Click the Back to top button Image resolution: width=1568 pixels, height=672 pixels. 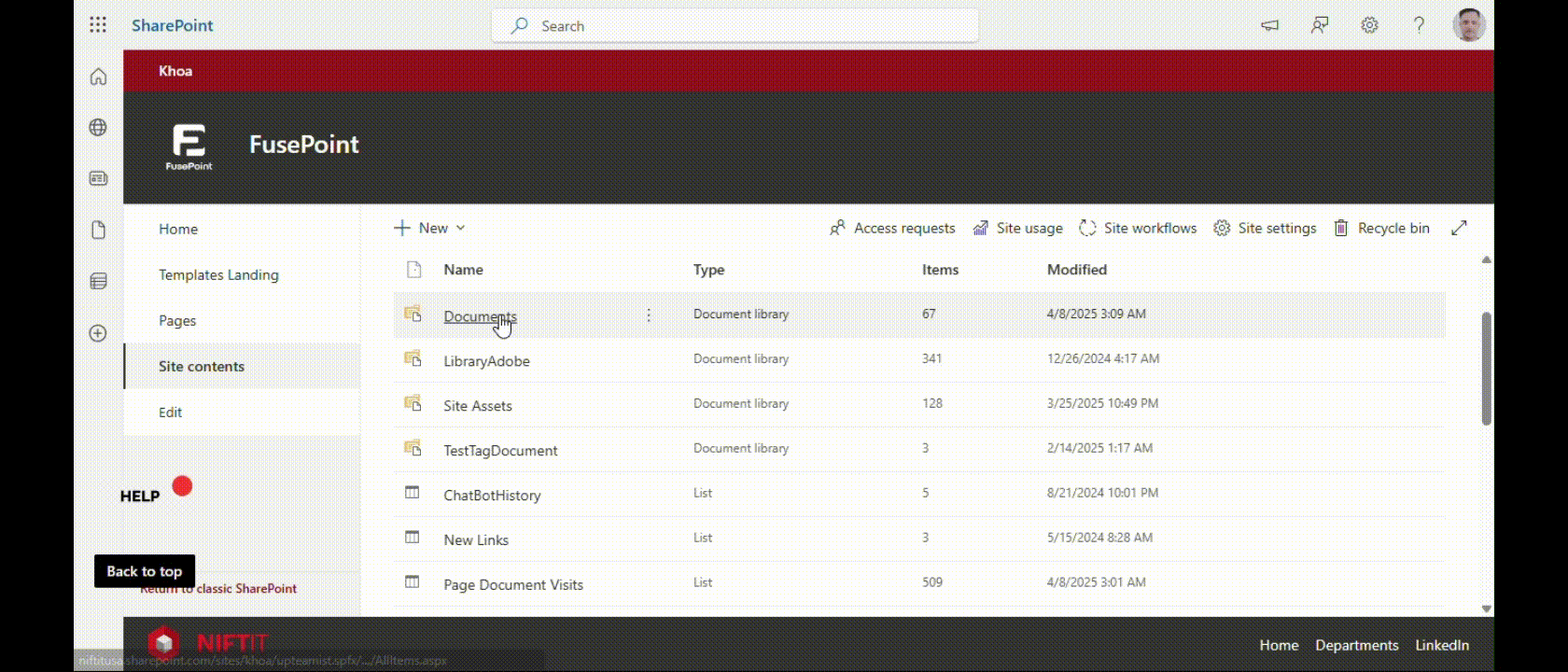coord(145,571)
